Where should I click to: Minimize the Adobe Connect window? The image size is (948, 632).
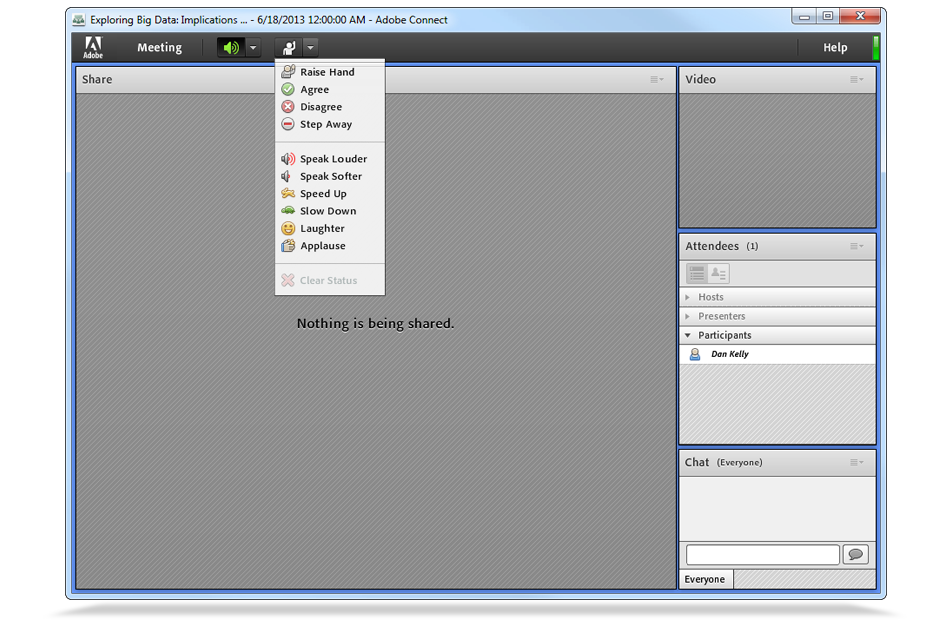[804, 17]
